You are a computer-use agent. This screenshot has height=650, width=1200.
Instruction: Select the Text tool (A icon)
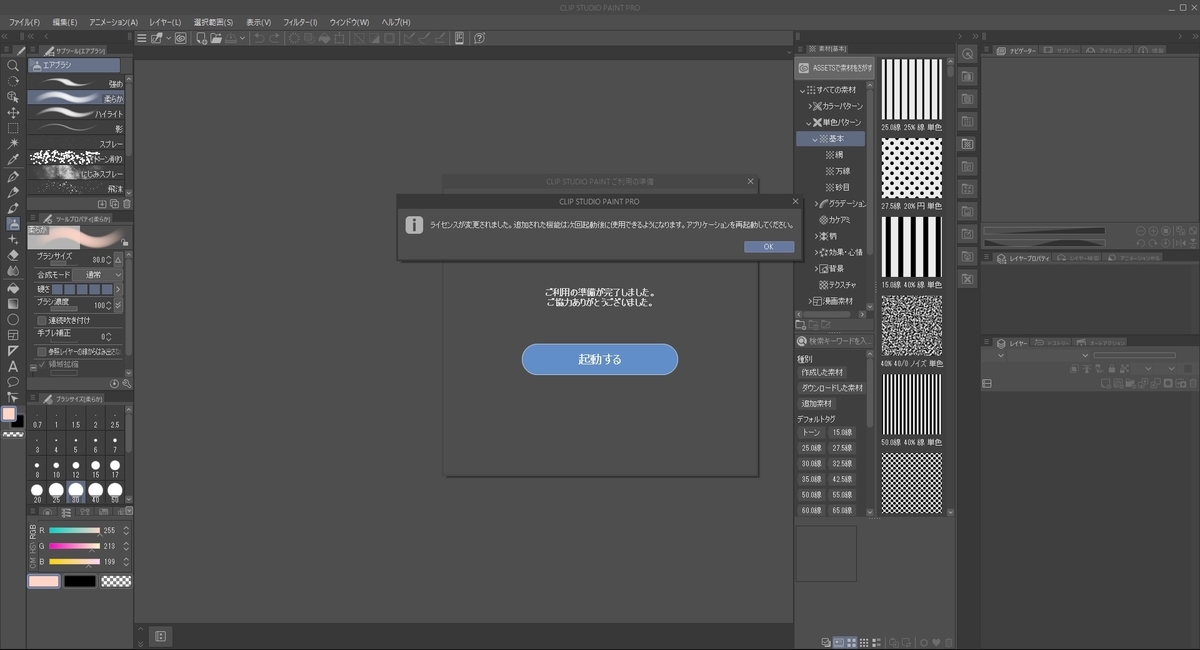point(13,366)
